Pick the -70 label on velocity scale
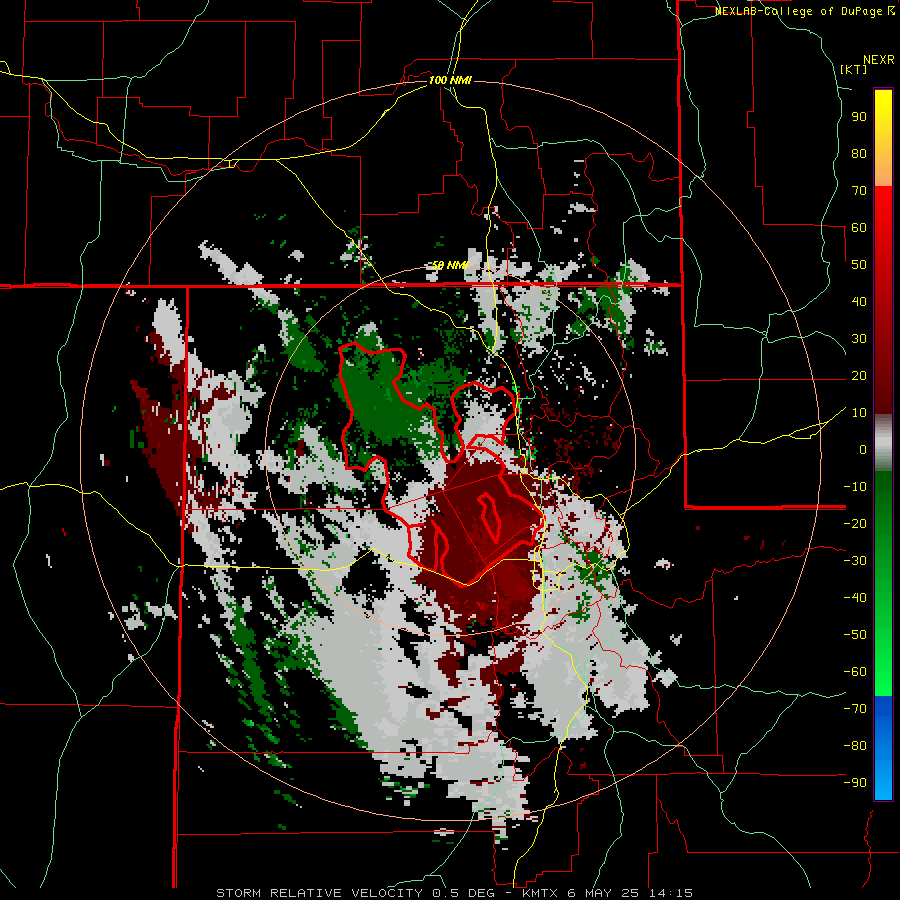The image size is (900, 900). coord(855,709)
